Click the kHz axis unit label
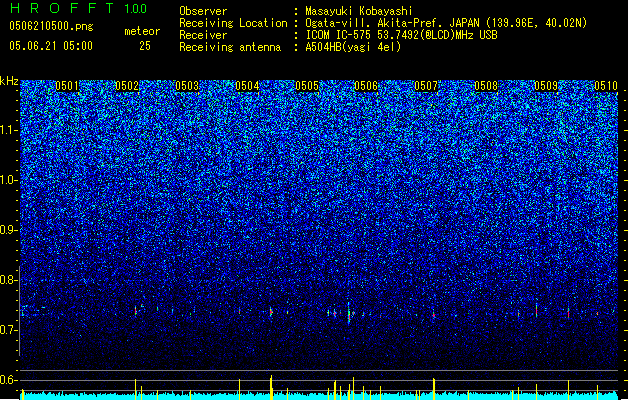Screen dimensions: 629x400 click(9, 81)
